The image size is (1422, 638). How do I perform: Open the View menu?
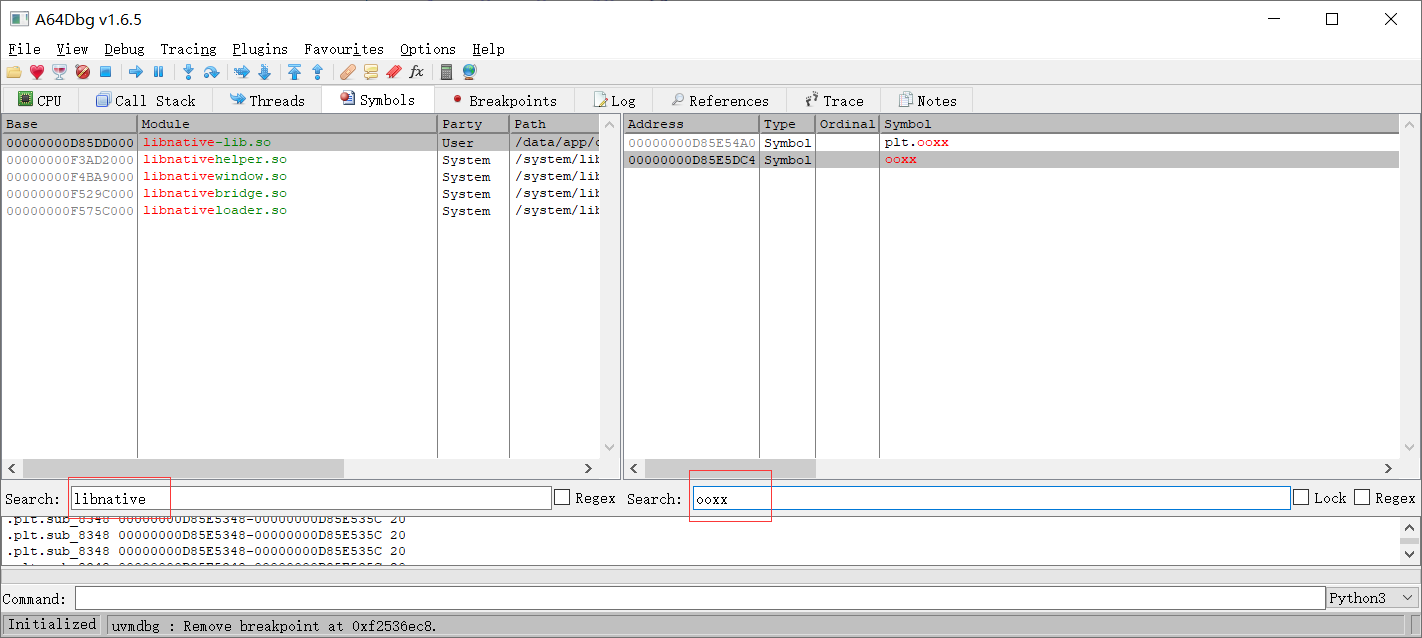tap(72, 49)
